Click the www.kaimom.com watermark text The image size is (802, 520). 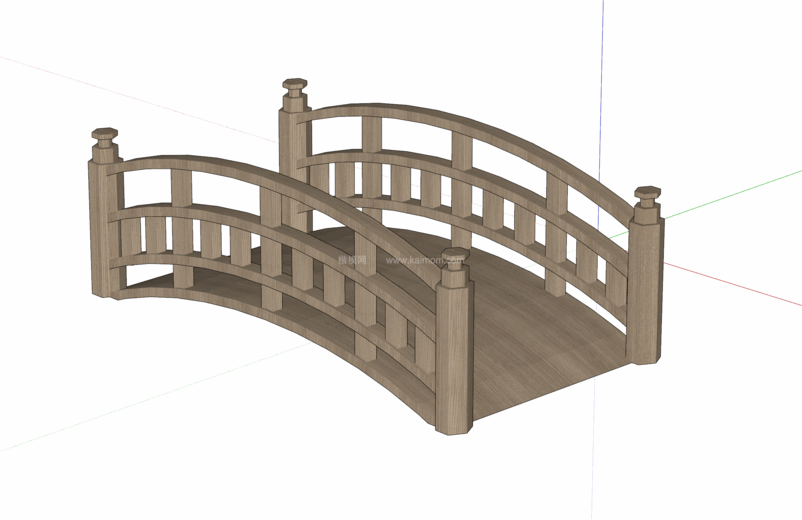[x=425, y=261]
